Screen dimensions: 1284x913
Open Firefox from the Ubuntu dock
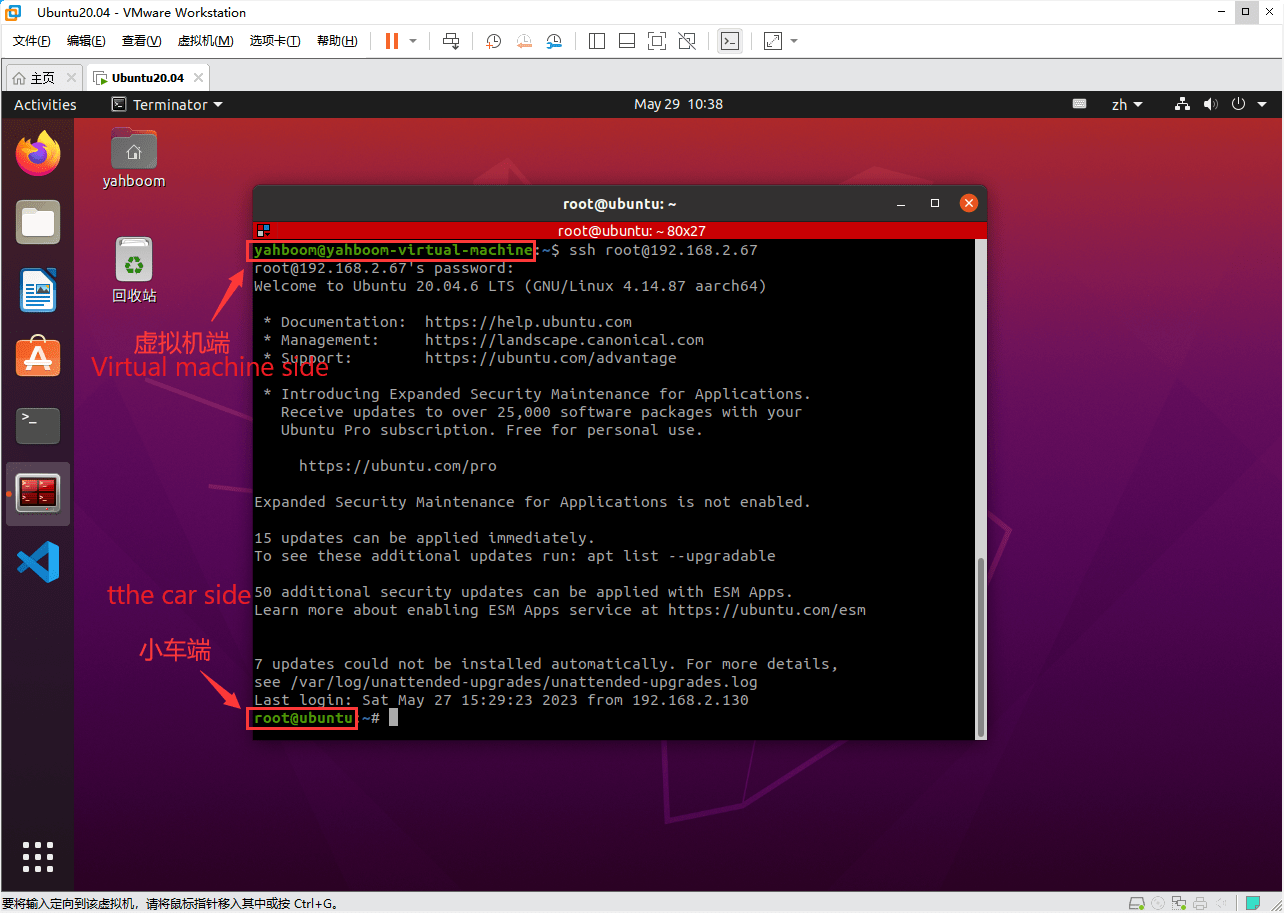(38, 154)
